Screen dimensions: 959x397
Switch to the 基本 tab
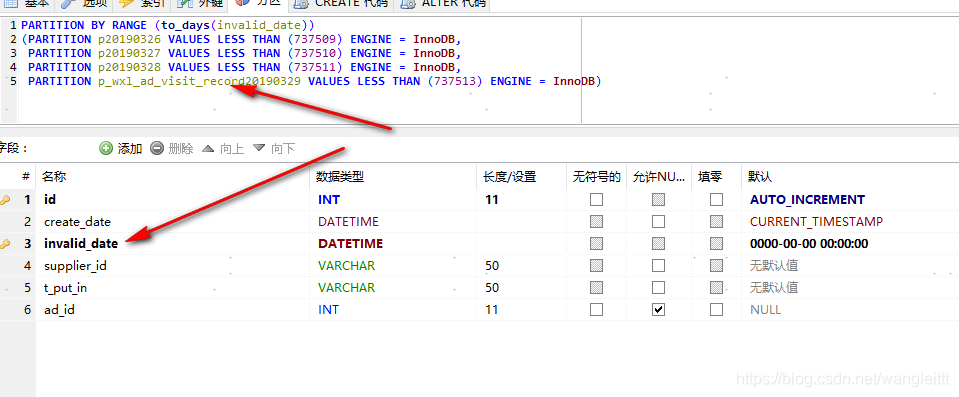27,4
